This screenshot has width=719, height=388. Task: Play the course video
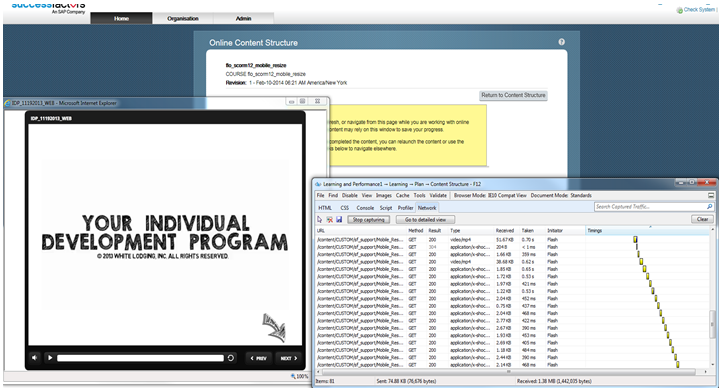[50, 358]
